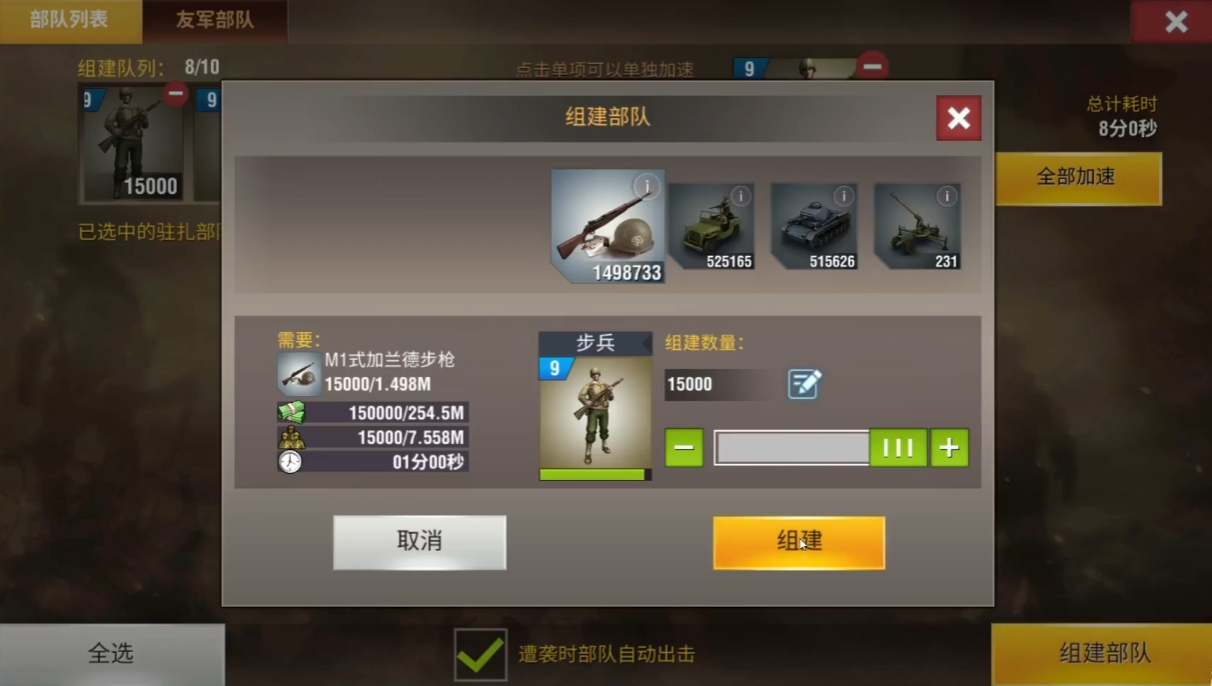The image size is (1212, 686).
Task: Increase build quantity with plus button
Action: click(949, 448)
